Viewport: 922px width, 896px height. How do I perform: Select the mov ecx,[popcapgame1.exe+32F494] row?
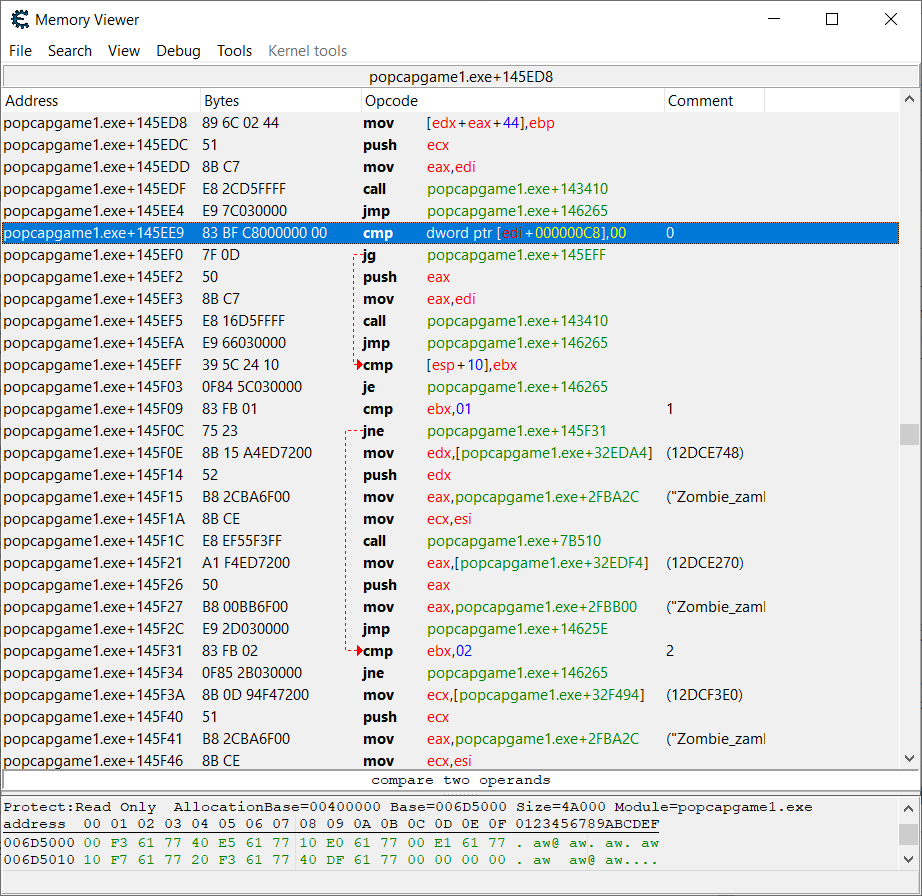click(450, 695)
